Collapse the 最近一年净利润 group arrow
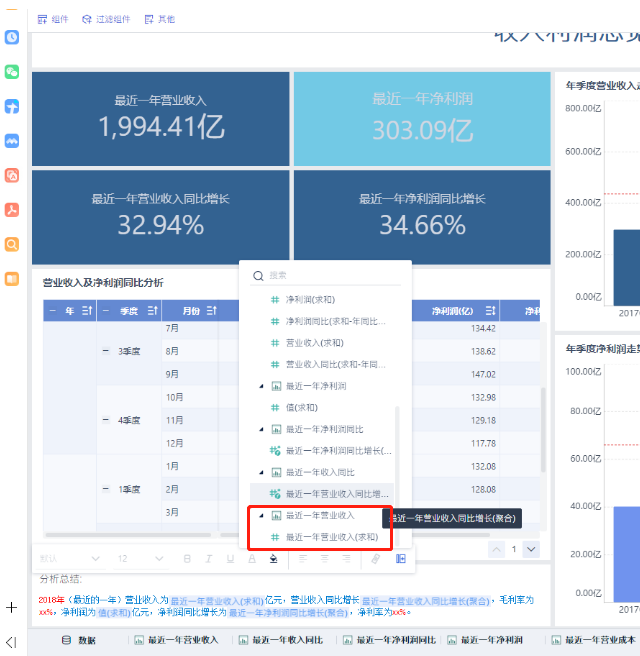Screen dimensions: 640x656 tap(261, 386)
